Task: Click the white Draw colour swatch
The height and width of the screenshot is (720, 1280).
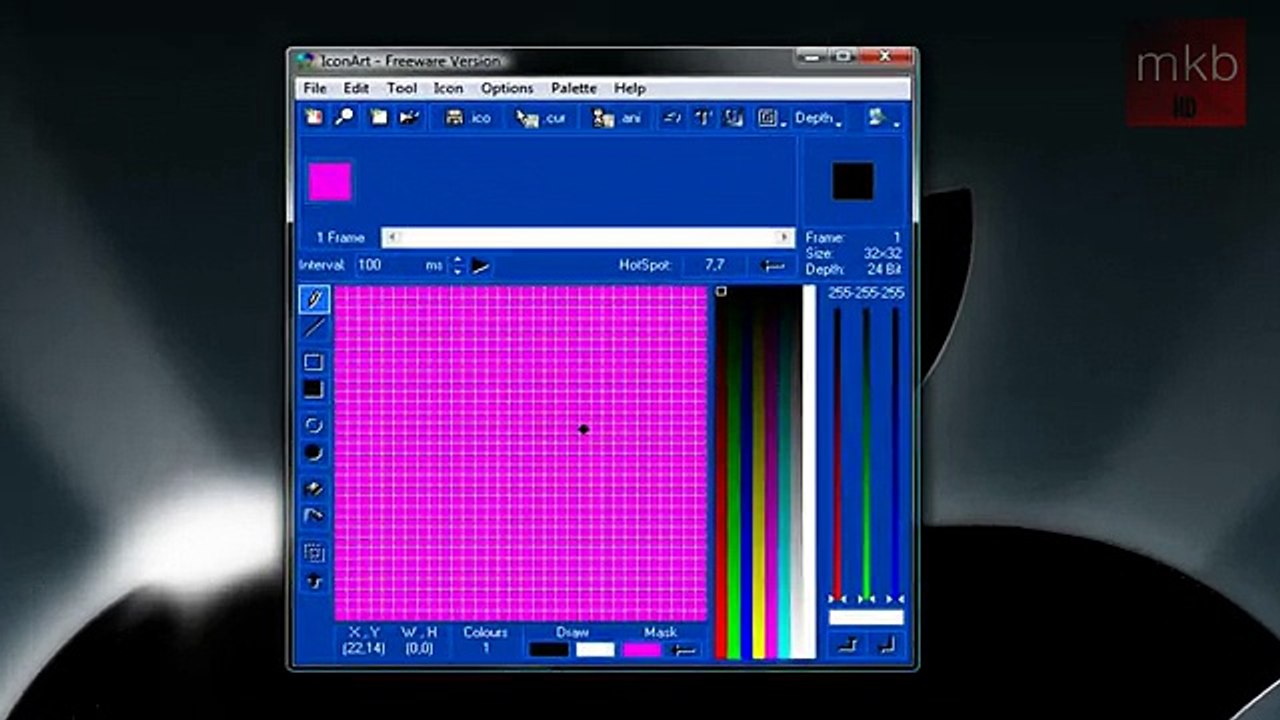Action: point(595,649)
